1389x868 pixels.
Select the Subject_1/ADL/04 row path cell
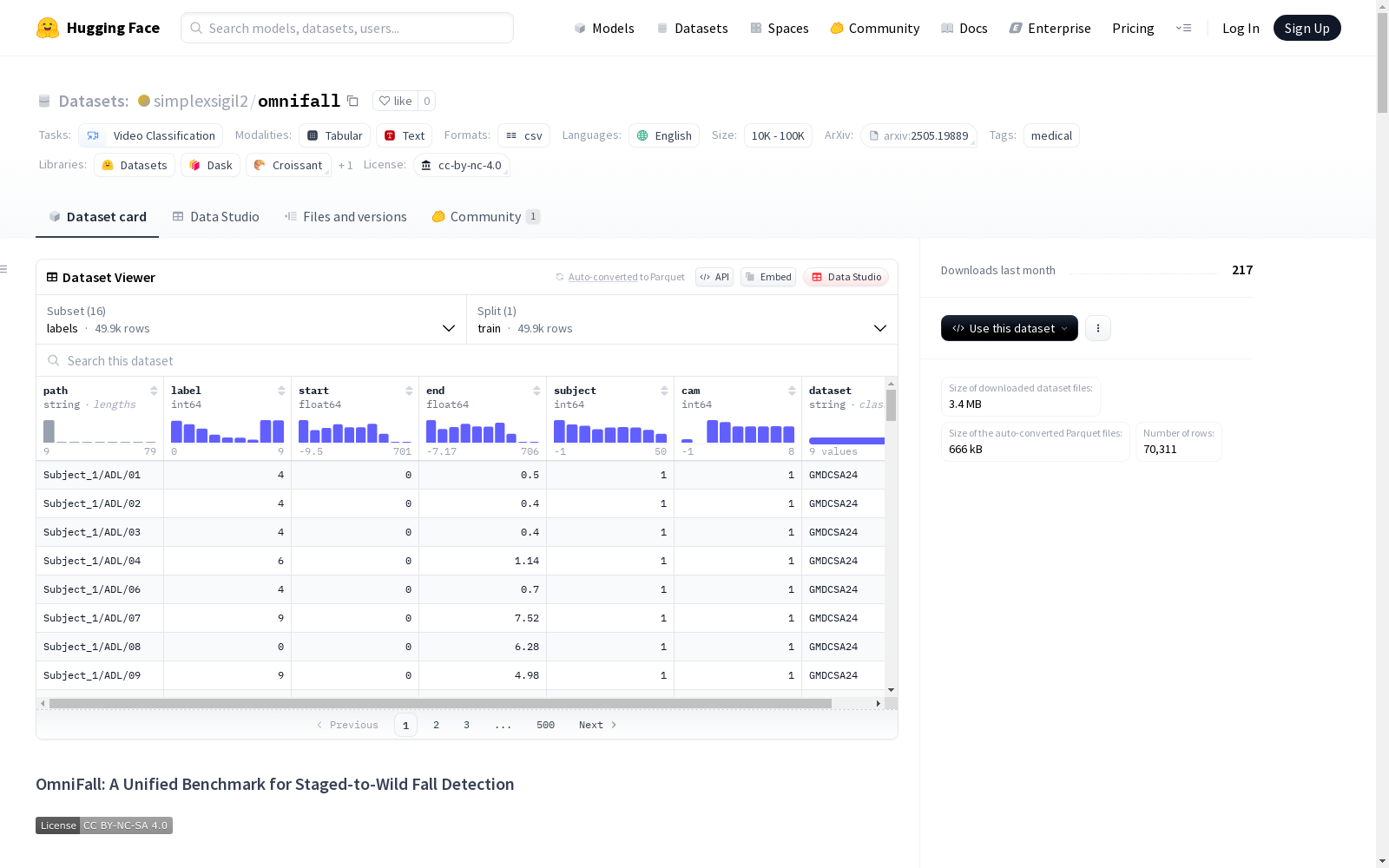click(x=100, y=561)
